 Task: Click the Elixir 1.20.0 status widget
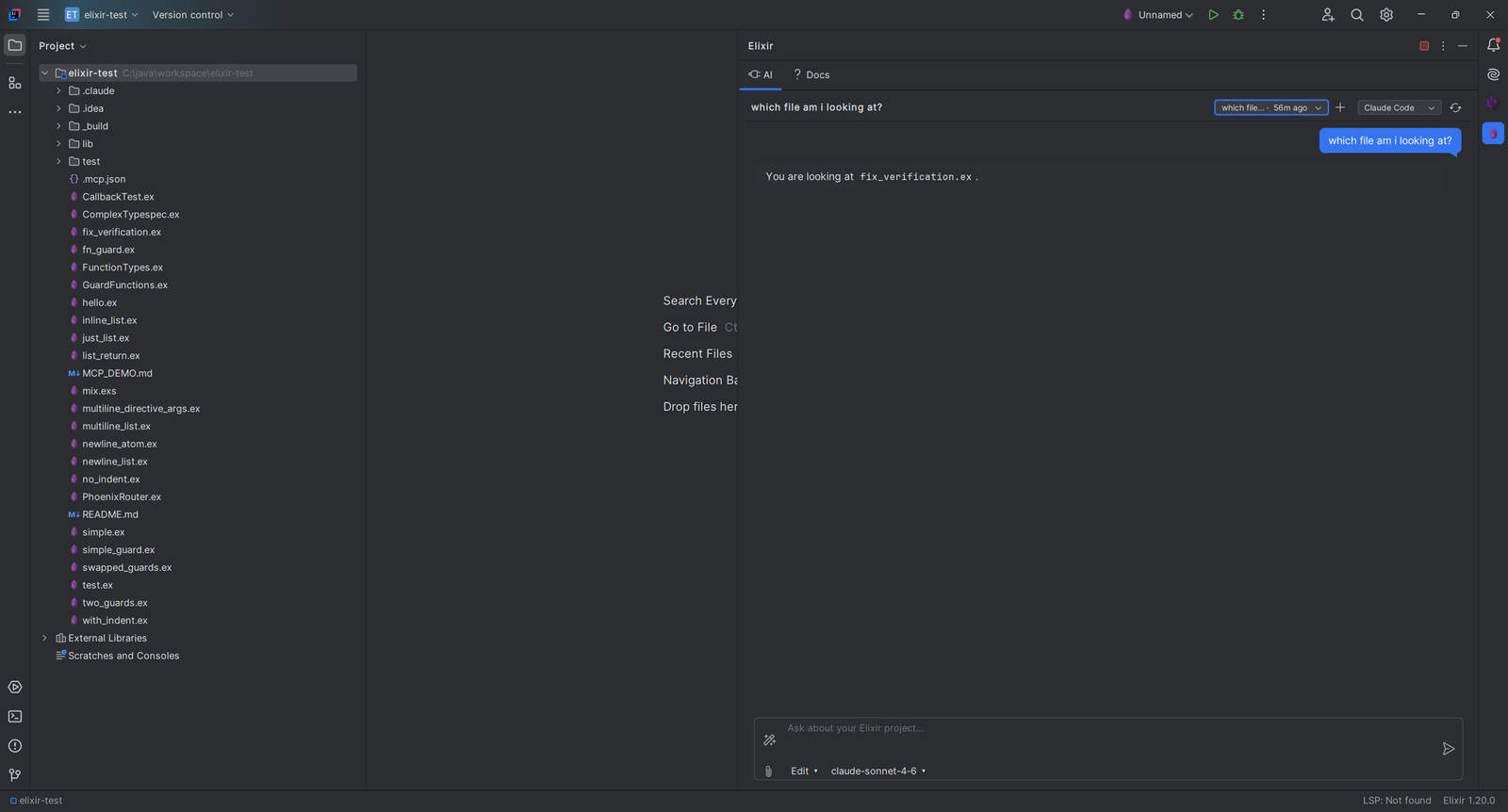(x=1468, y=801)
